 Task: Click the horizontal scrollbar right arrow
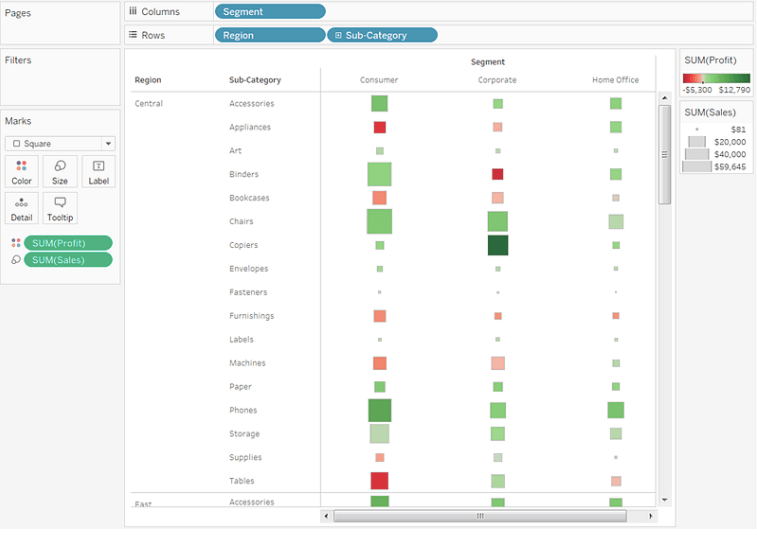click(x=651, y=516)
